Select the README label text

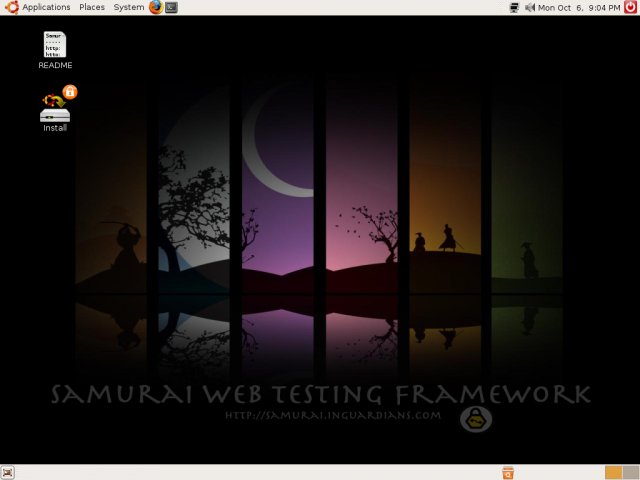[x=55, y=65]
